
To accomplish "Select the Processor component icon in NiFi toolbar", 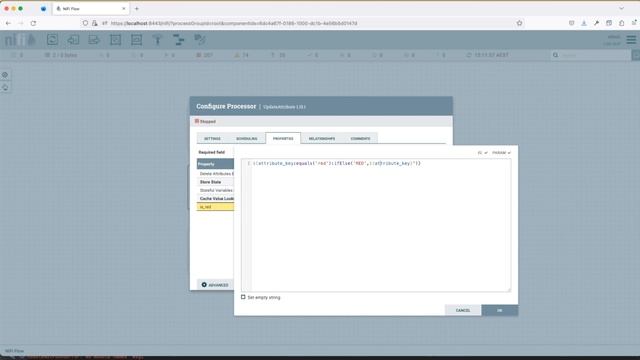I will 52,40.
